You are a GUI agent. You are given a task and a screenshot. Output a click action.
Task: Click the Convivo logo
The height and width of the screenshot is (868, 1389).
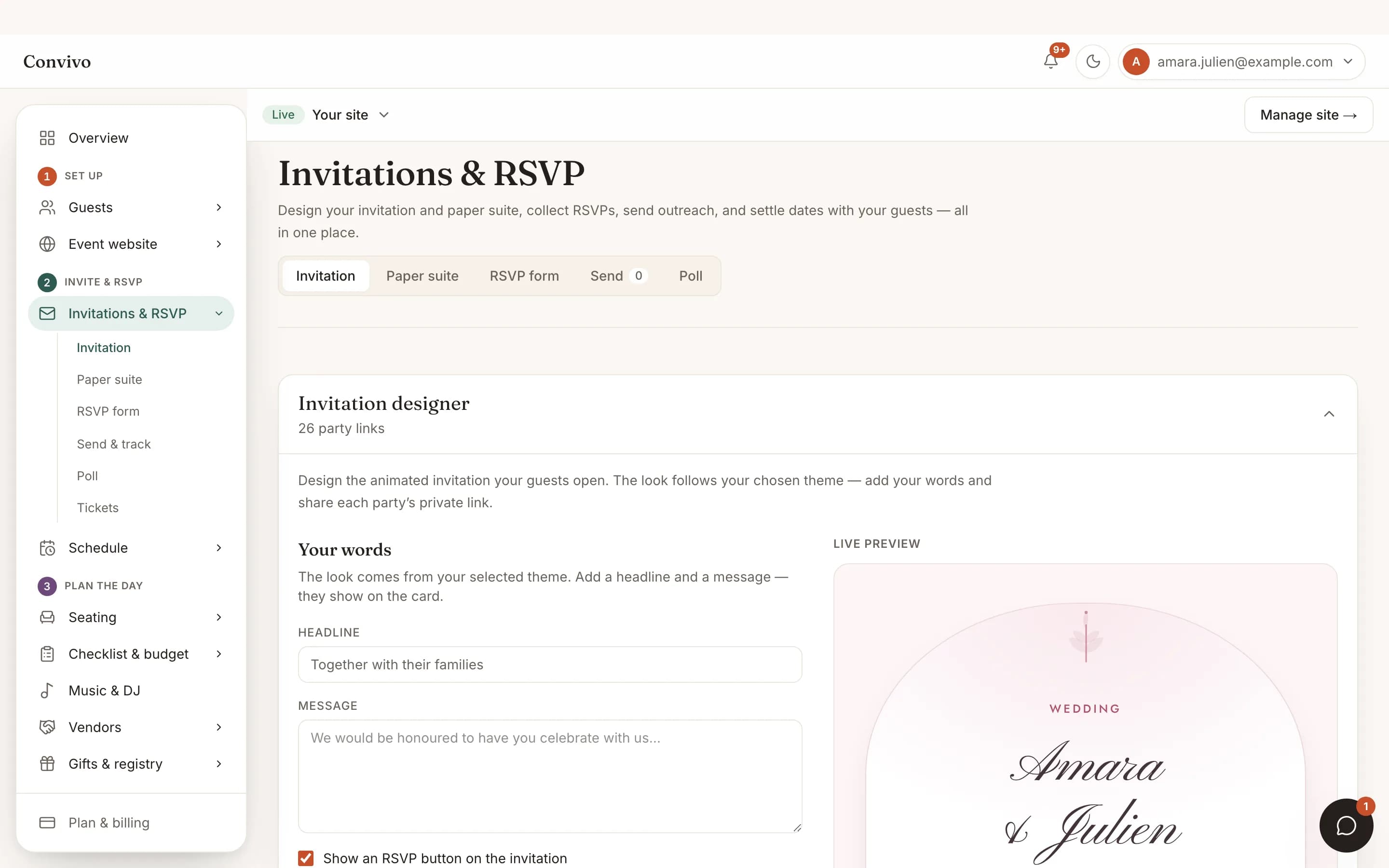point(57,61)
